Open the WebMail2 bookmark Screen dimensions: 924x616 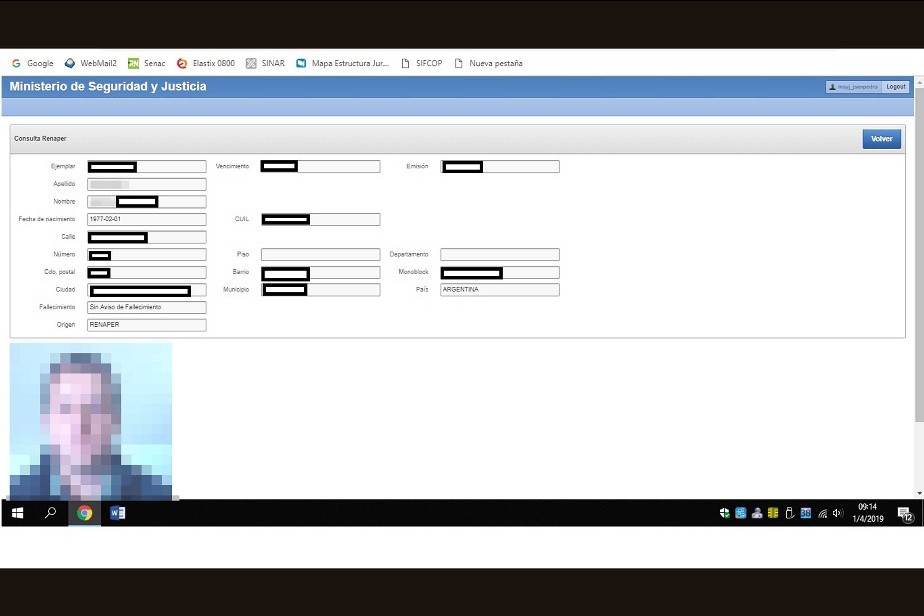tap(91, 63)
